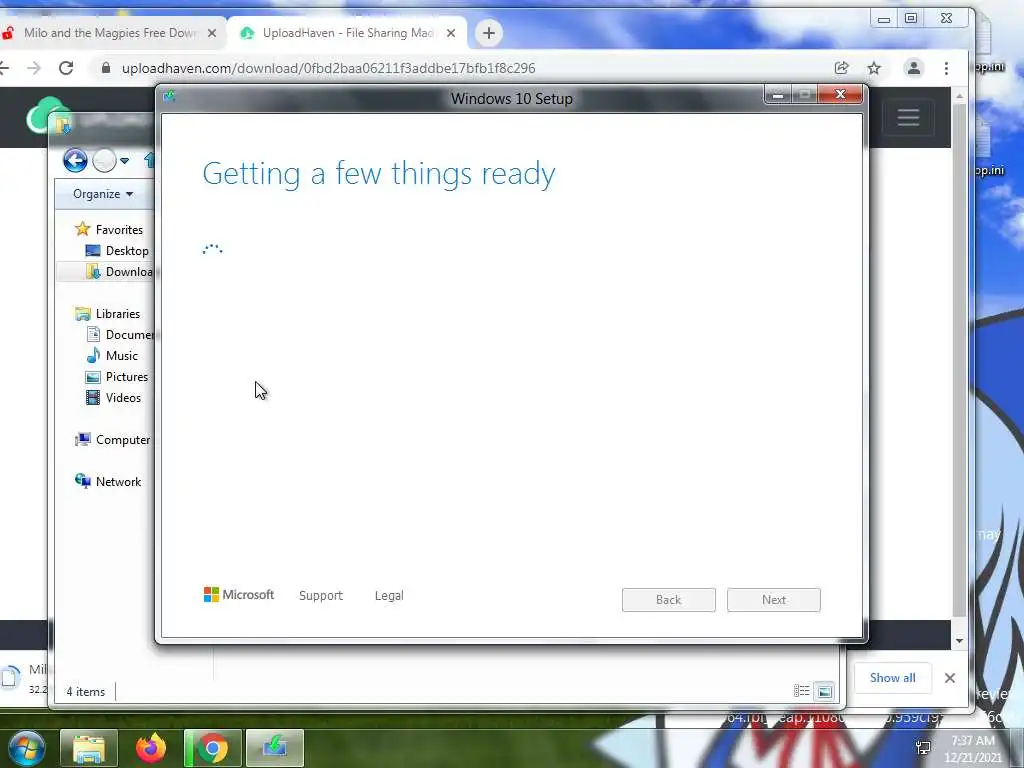Image resolution: width=1024 pixels, height=768 pixels.
Task: Open Documents library in sidebar
Action: click(x=121, y=334)
